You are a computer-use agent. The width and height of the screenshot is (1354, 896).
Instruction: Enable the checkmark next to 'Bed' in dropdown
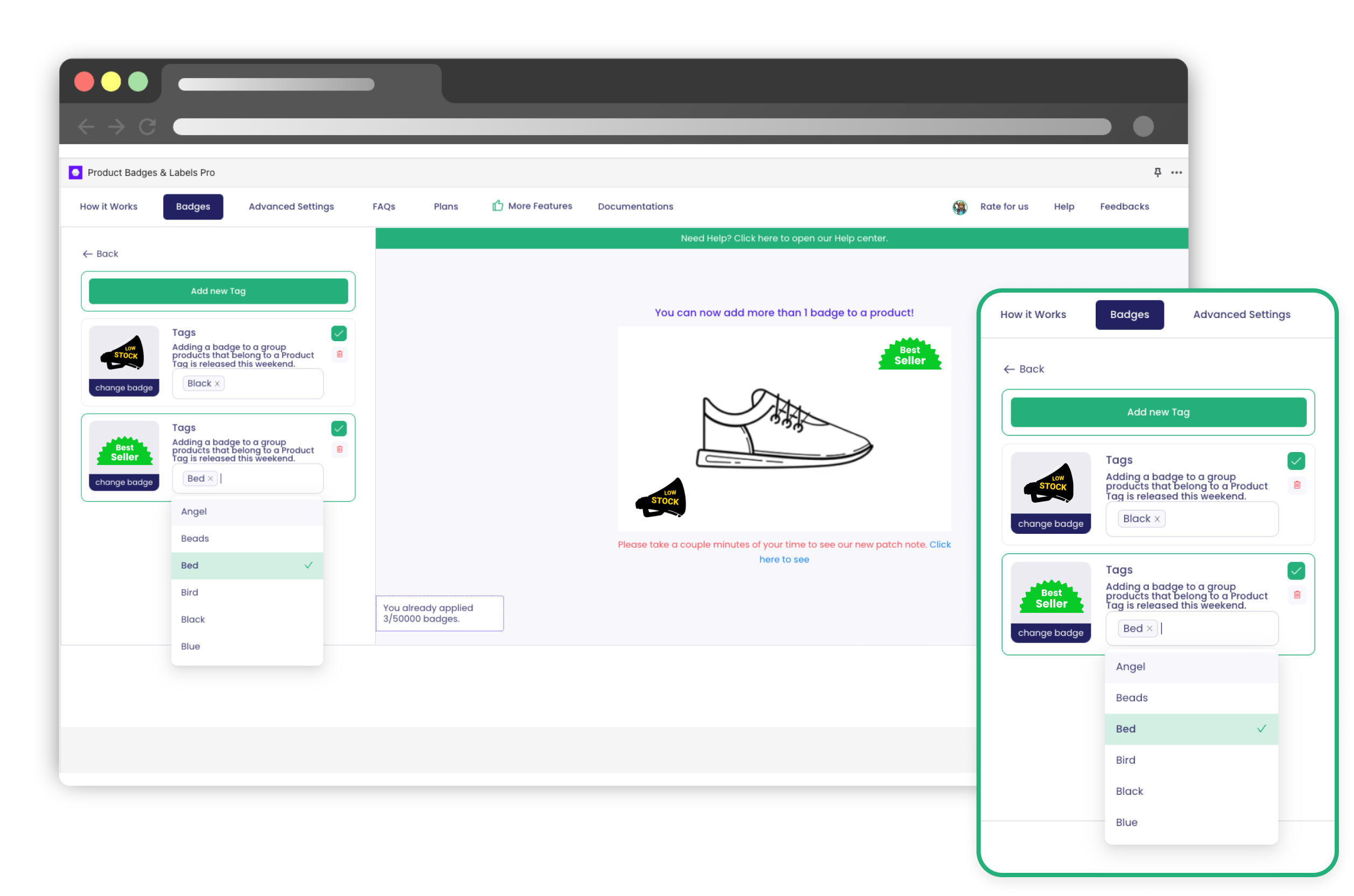click(308, 565)
